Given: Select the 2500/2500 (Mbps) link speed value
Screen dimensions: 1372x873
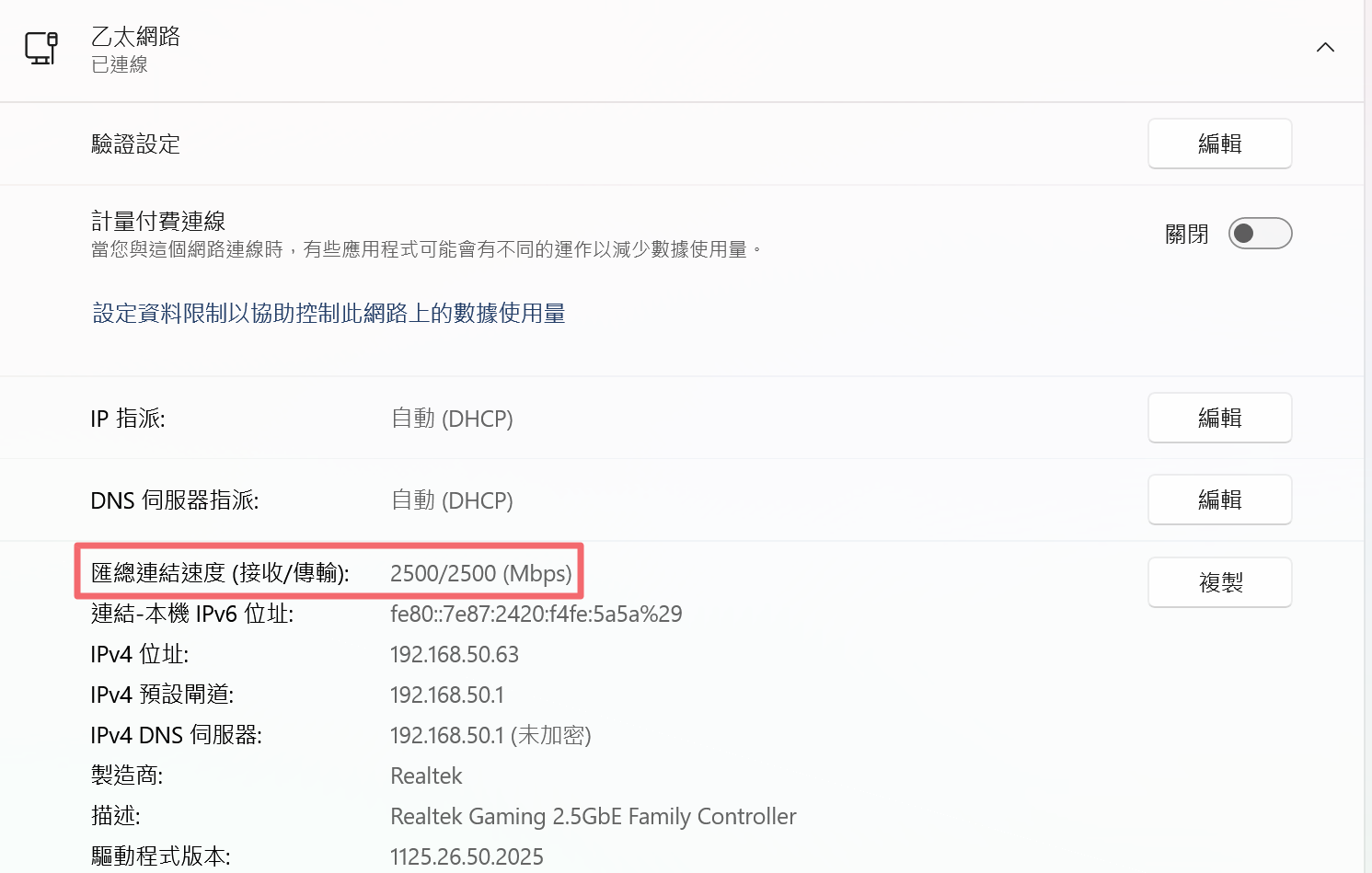Looking at the screenshot, I should point(481,573).
